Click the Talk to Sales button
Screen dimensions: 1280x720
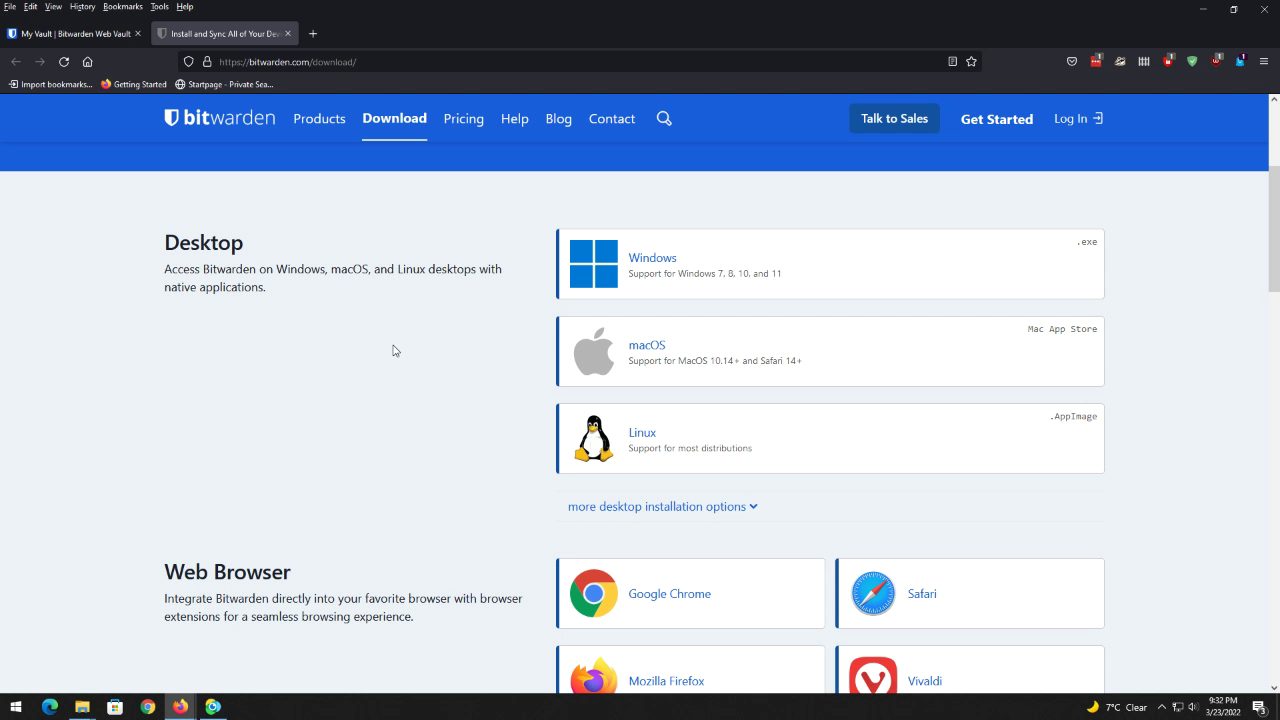(894, 119)
